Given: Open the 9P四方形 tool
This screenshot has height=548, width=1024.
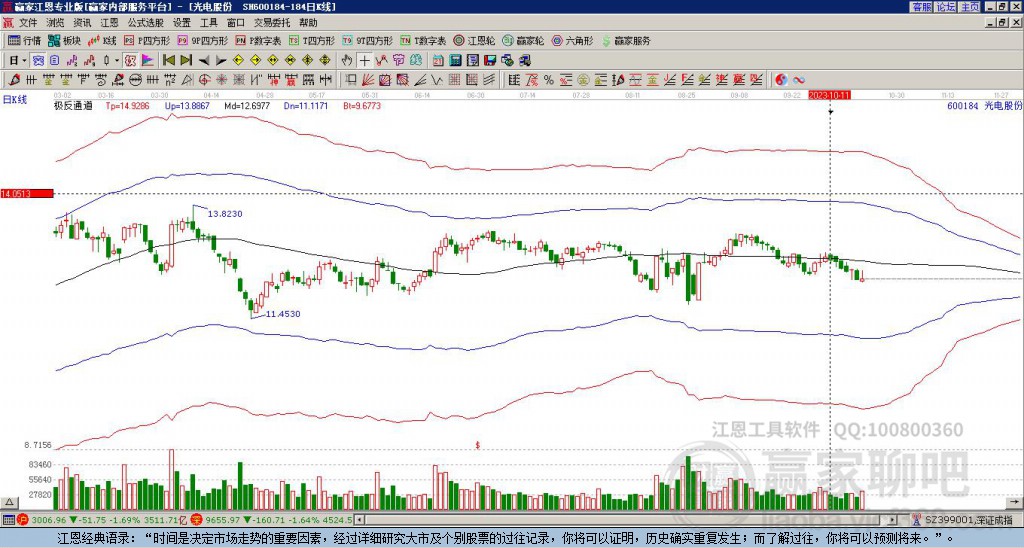Looking at the screenshot, I should [203, 40].
